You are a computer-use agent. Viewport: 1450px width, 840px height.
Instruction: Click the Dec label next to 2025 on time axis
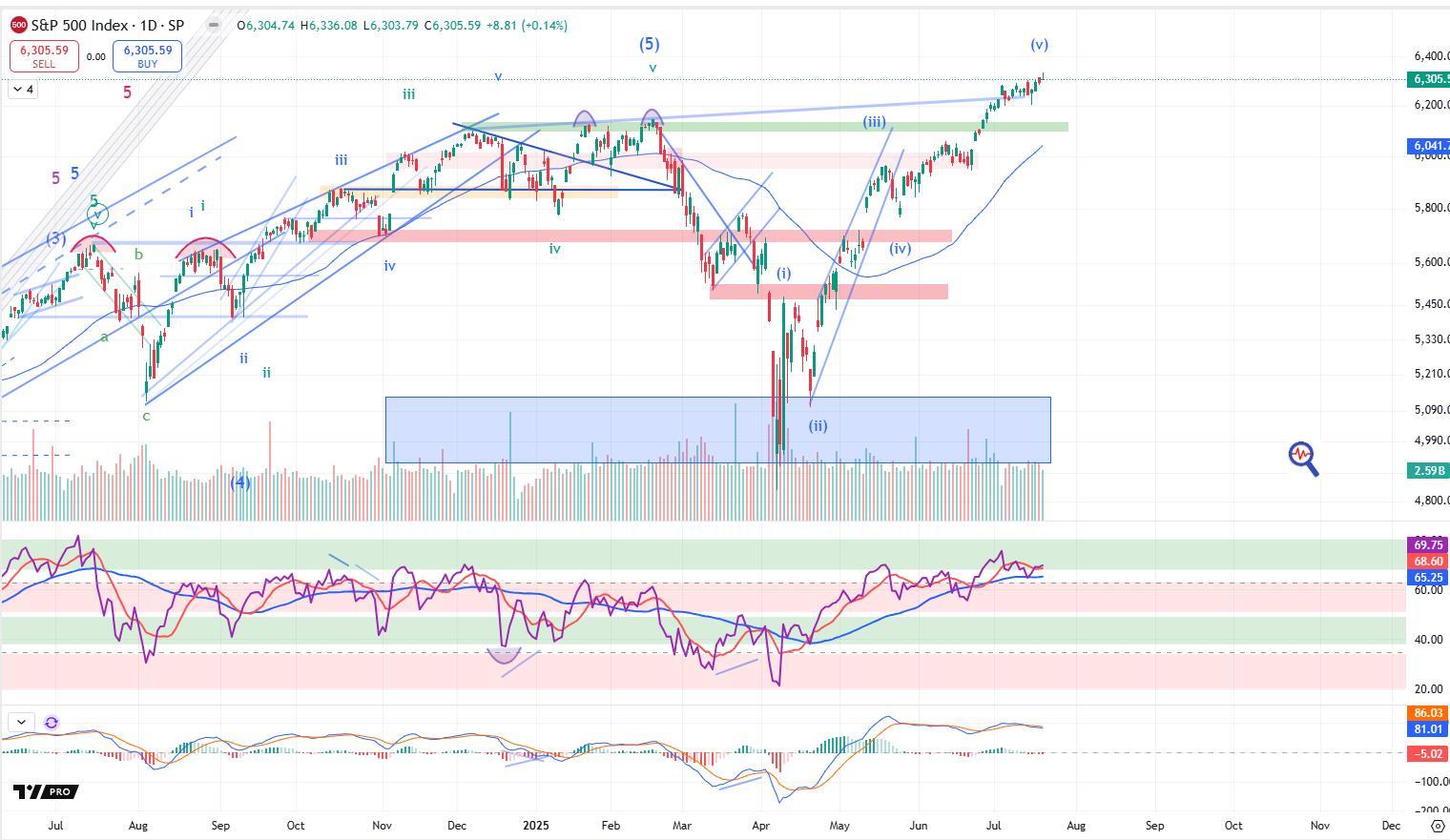point(456,825)
